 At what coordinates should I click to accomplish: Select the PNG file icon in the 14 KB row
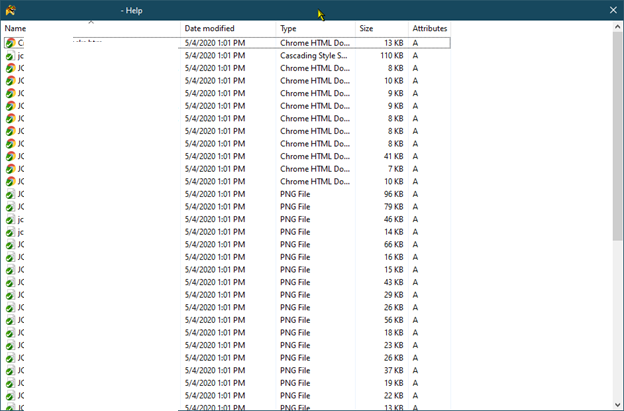[11, 232]
